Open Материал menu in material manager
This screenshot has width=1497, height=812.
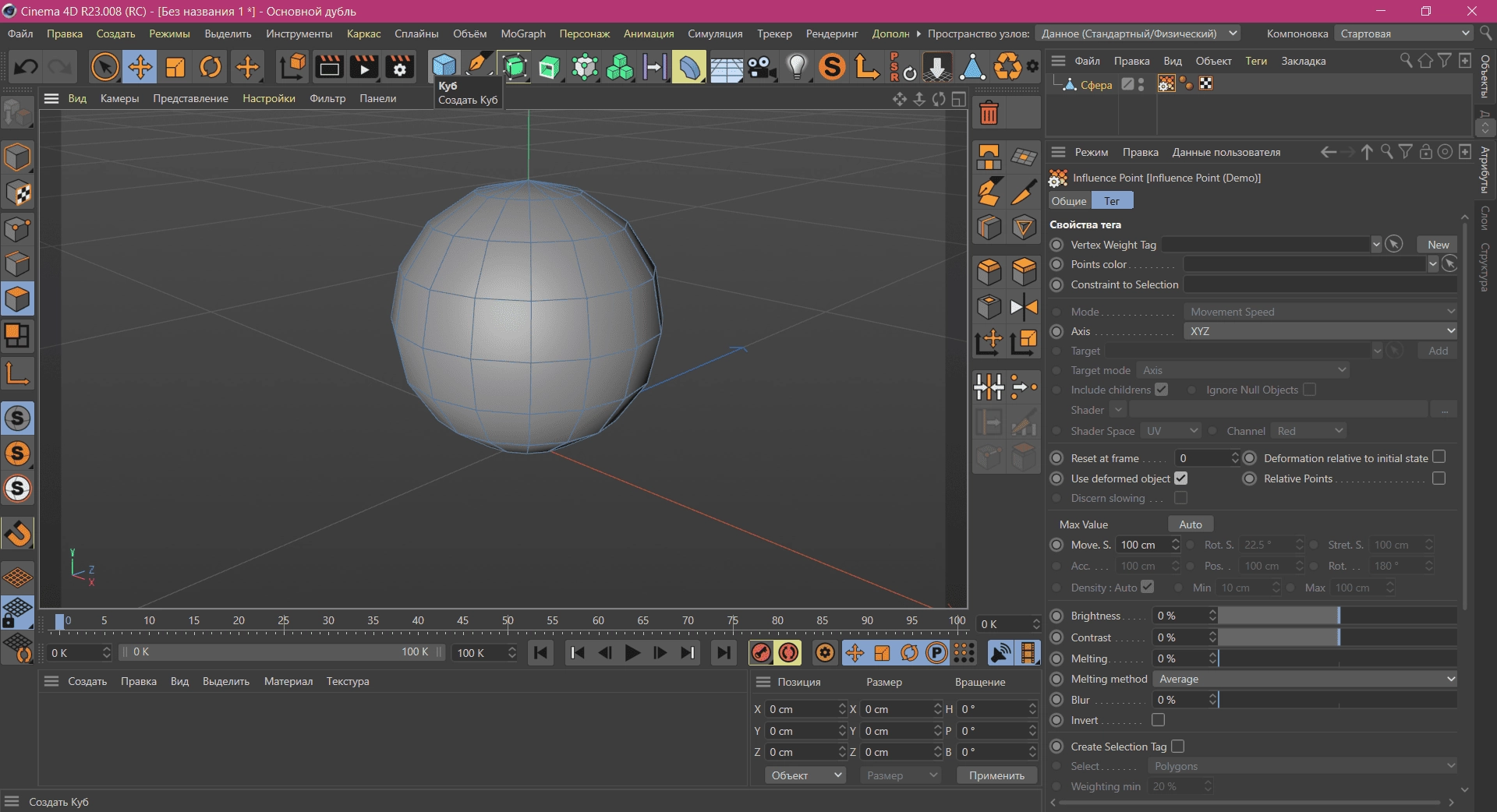point(288,681)
